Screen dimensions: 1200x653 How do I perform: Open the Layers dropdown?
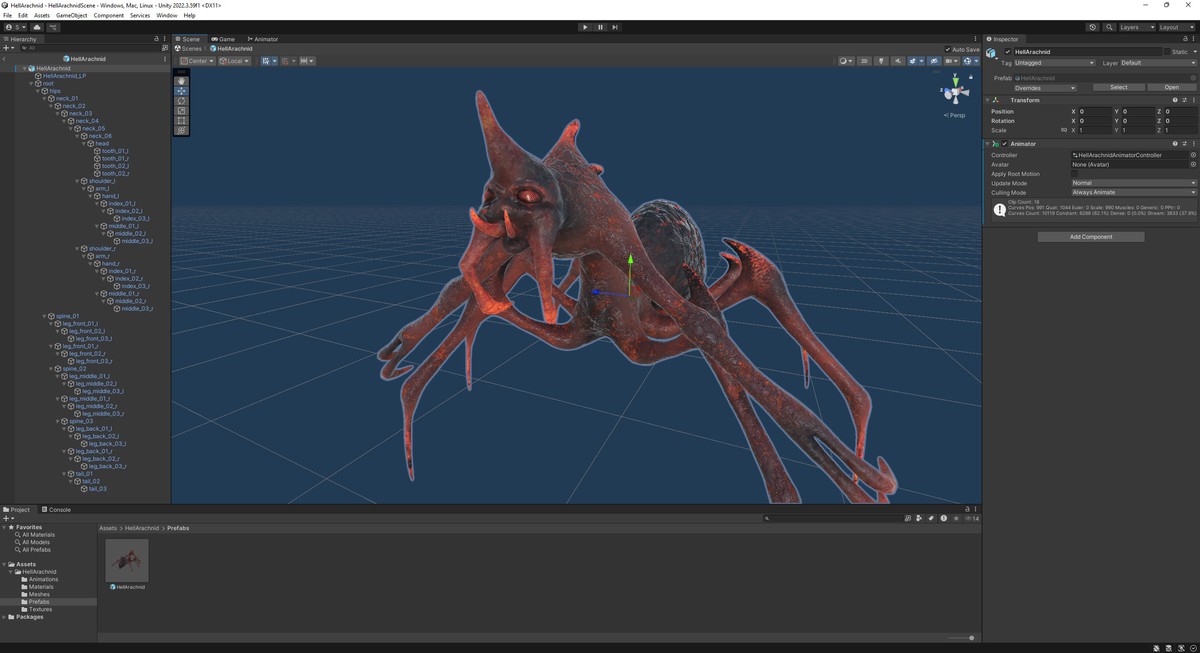click(x=1137, y=27)
